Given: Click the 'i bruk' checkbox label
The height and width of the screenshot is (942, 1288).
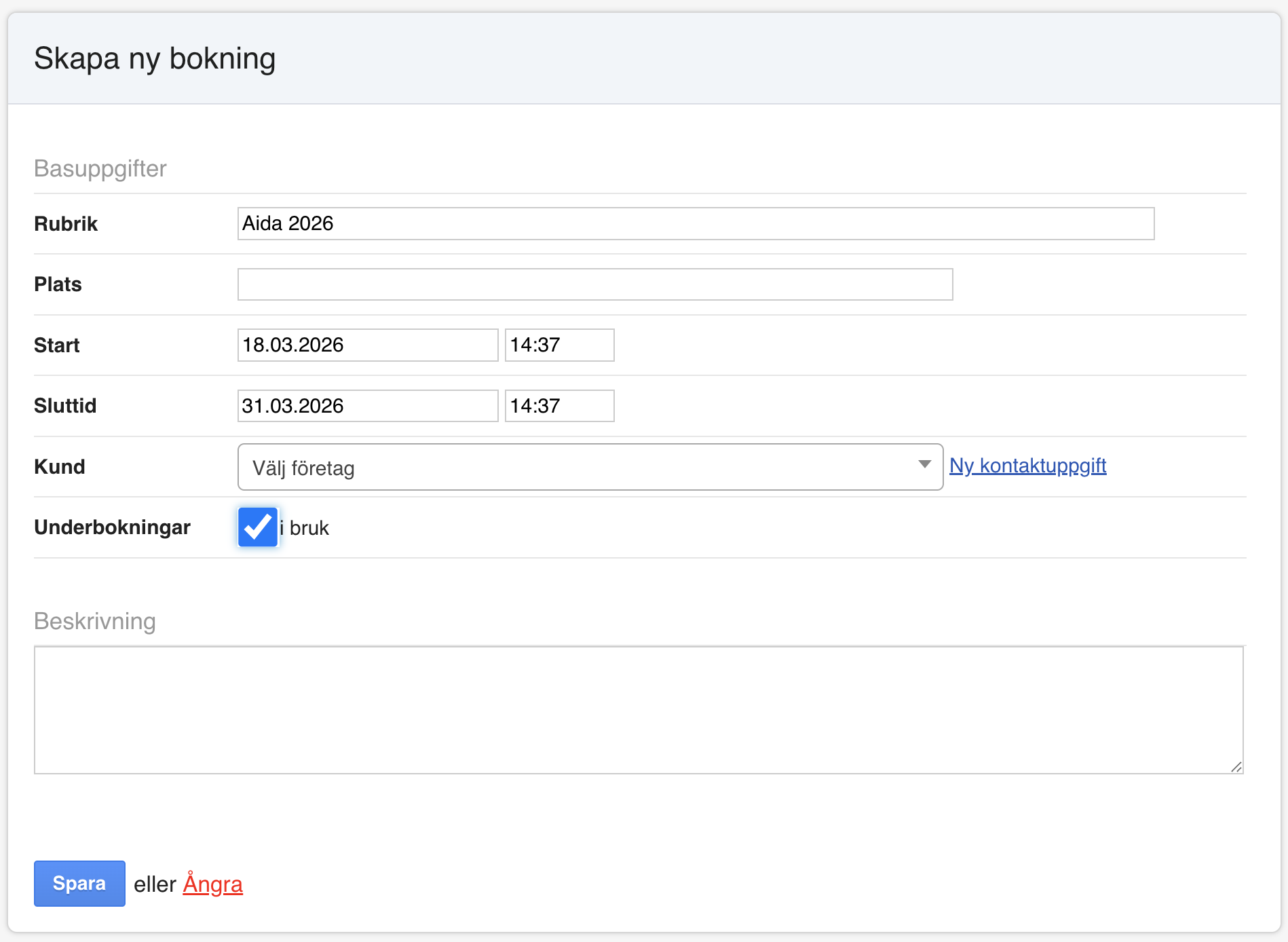Looking at the screenshot, I should point(305,528).
